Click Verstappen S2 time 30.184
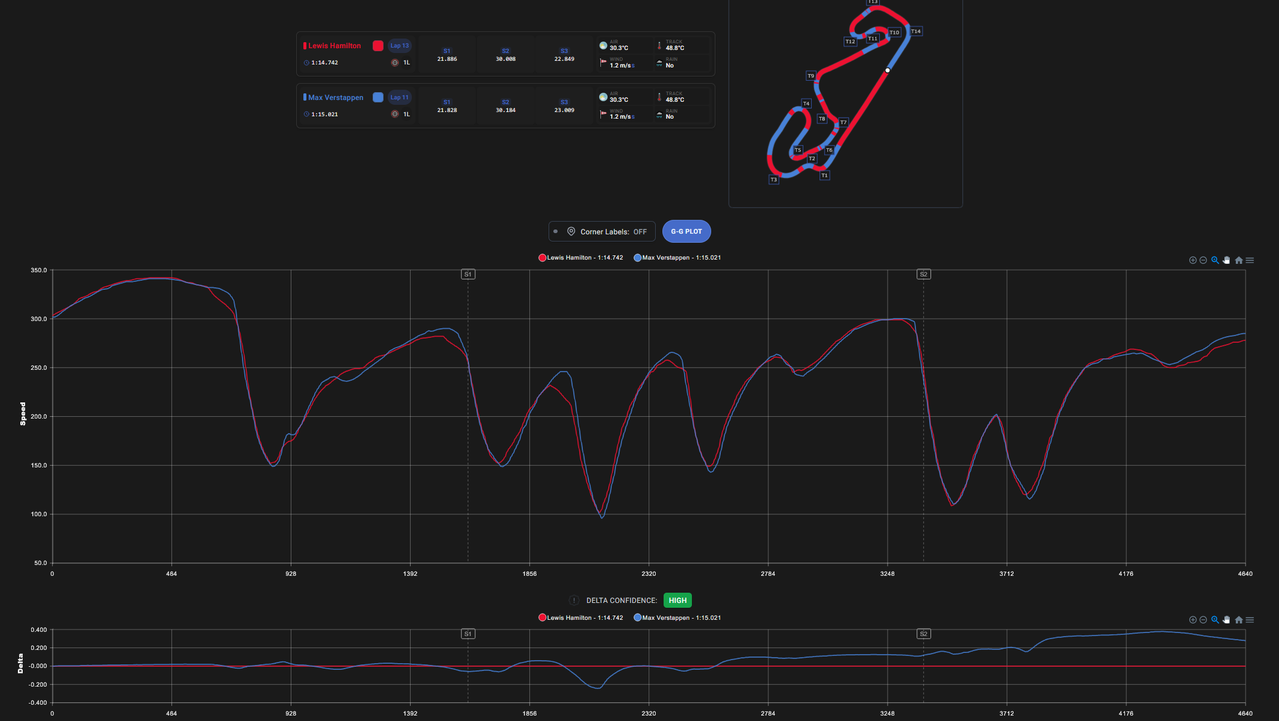The width and height of the screenshot is (1279, 721). pos(506,111)
